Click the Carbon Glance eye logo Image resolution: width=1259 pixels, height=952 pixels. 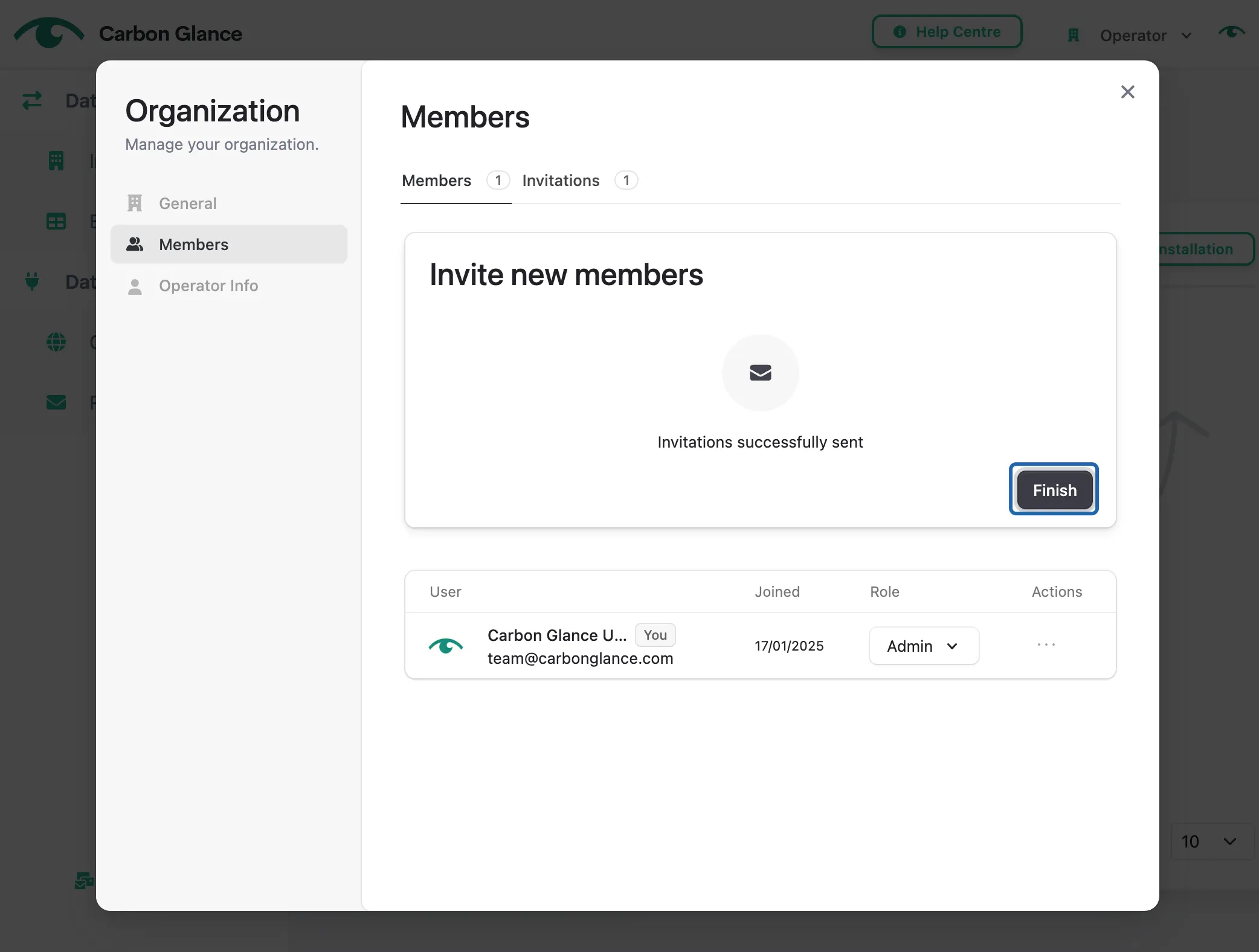click(49, 33)
